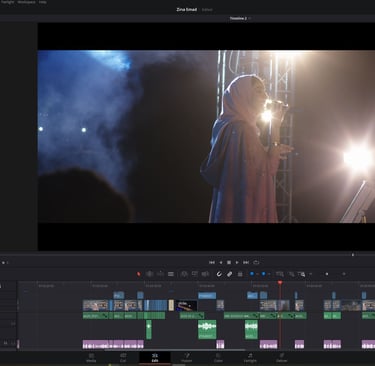Jump to first frame transport button

pos(212,263)
